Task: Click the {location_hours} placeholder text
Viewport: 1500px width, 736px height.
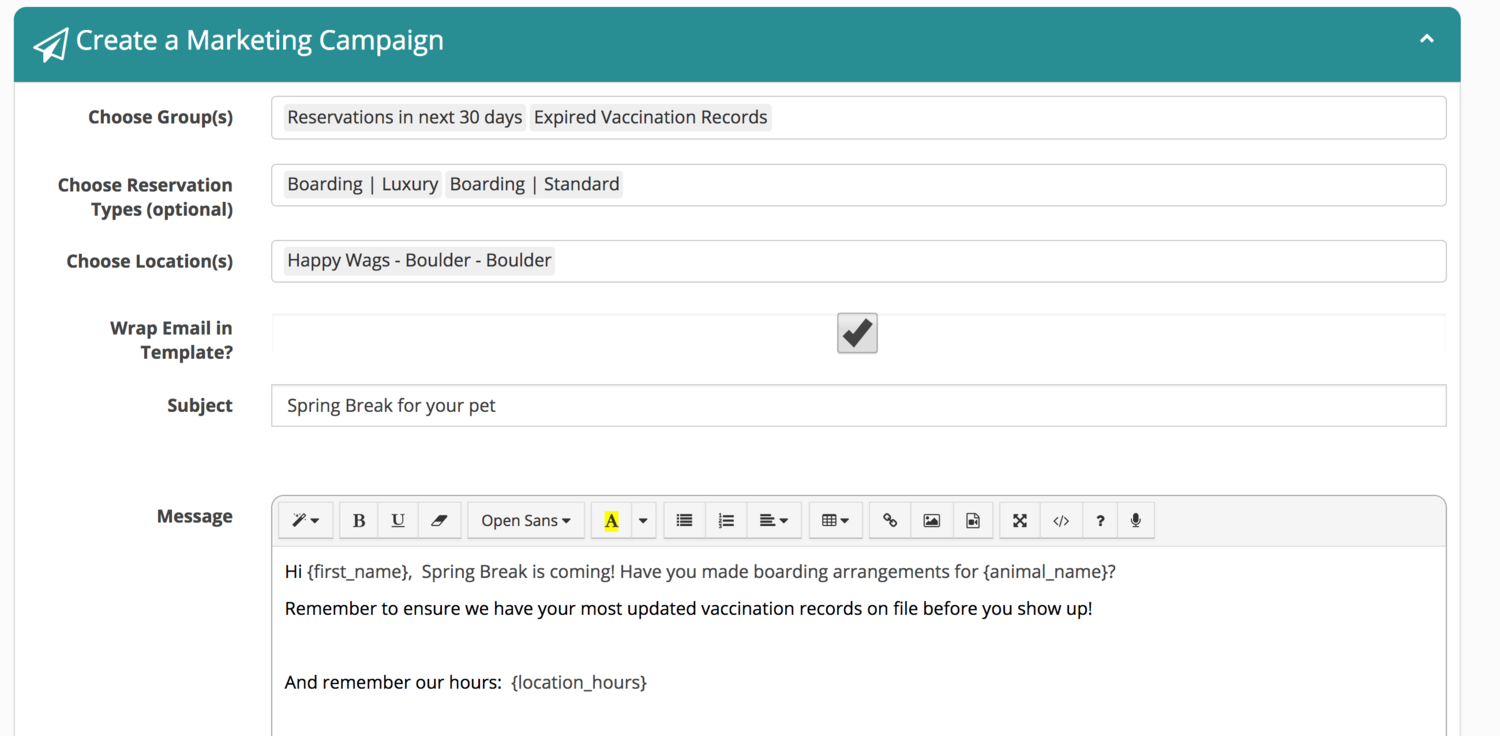Action: (579, 682)
